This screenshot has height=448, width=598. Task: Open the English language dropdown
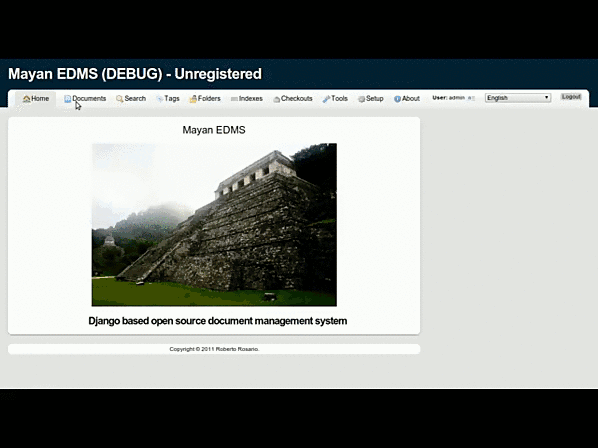pyautogui.click(x=518, y=98)
